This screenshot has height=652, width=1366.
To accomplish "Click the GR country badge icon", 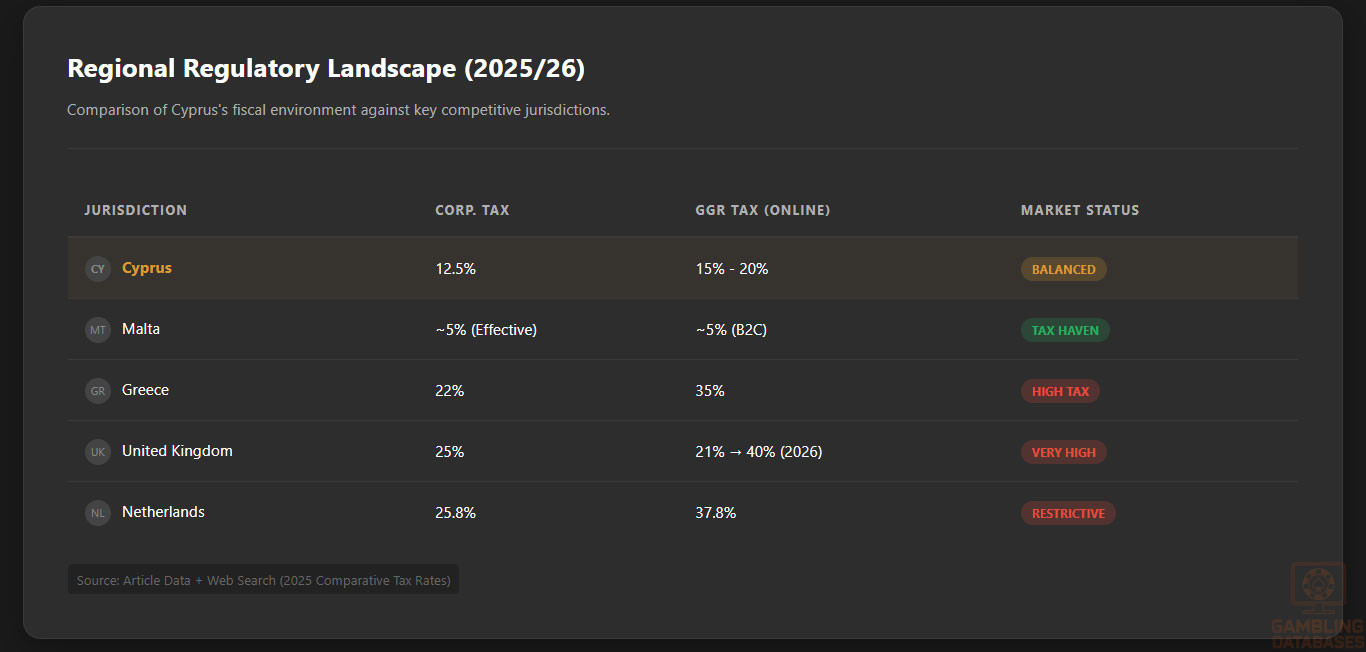I will tap(97, 391).
